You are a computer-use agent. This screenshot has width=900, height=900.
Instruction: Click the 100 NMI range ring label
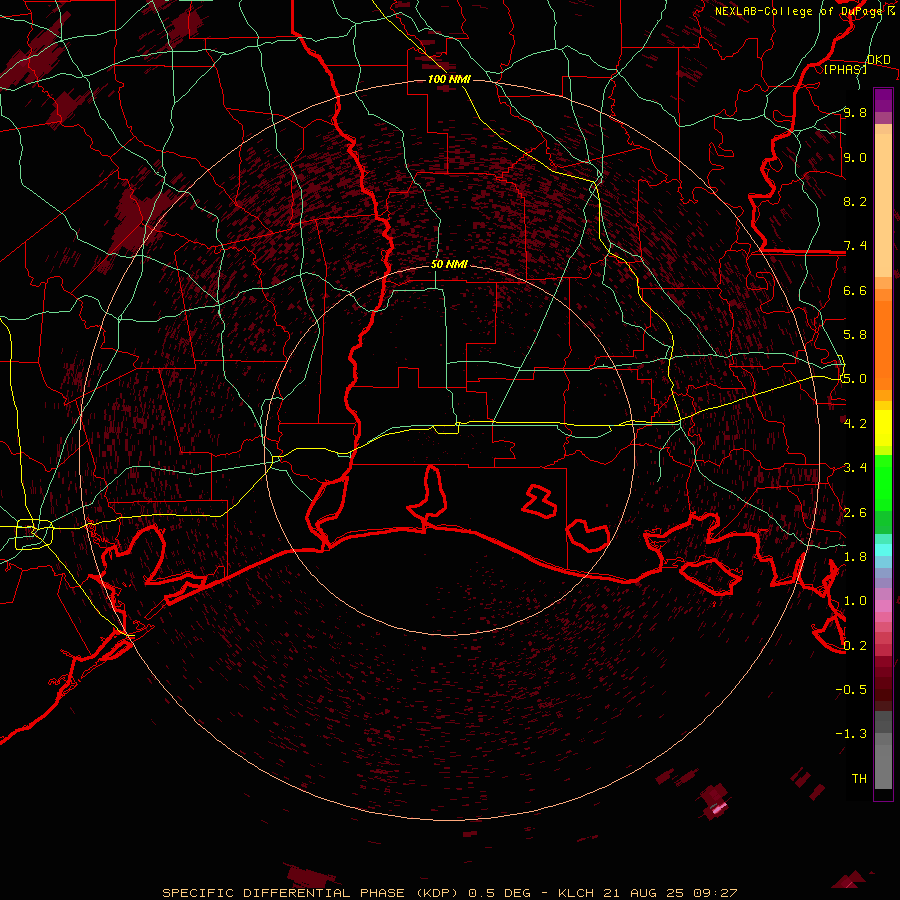[x=449, y=79]
